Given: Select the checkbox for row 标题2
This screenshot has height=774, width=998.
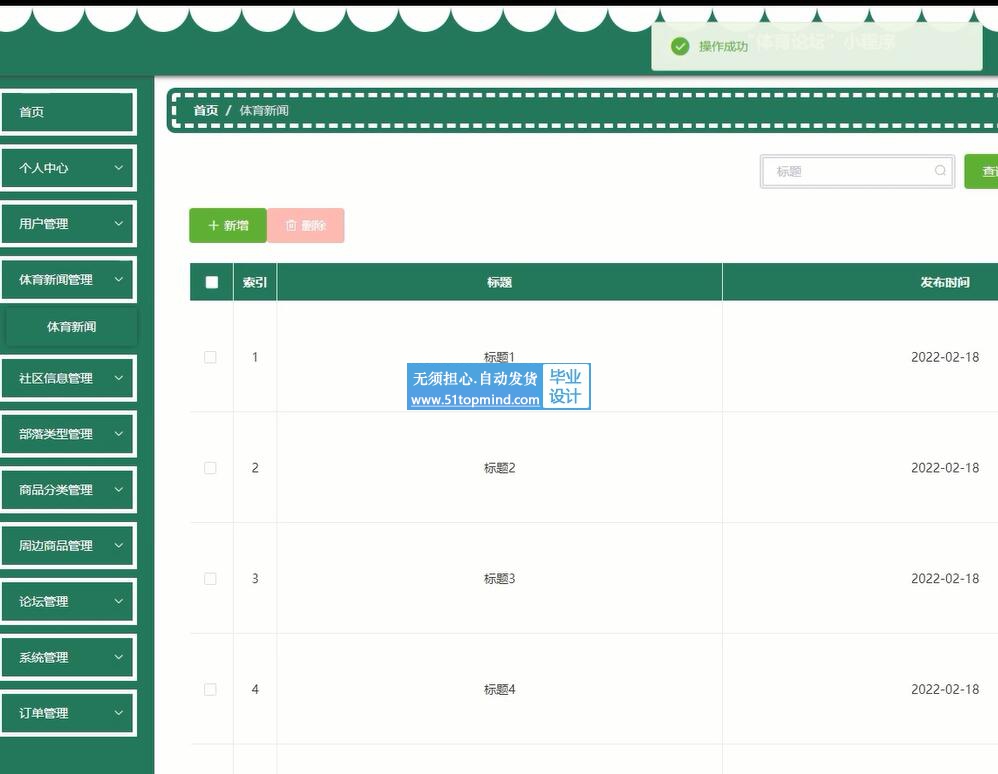Looking at the screenshot, I should pos(210,468).
